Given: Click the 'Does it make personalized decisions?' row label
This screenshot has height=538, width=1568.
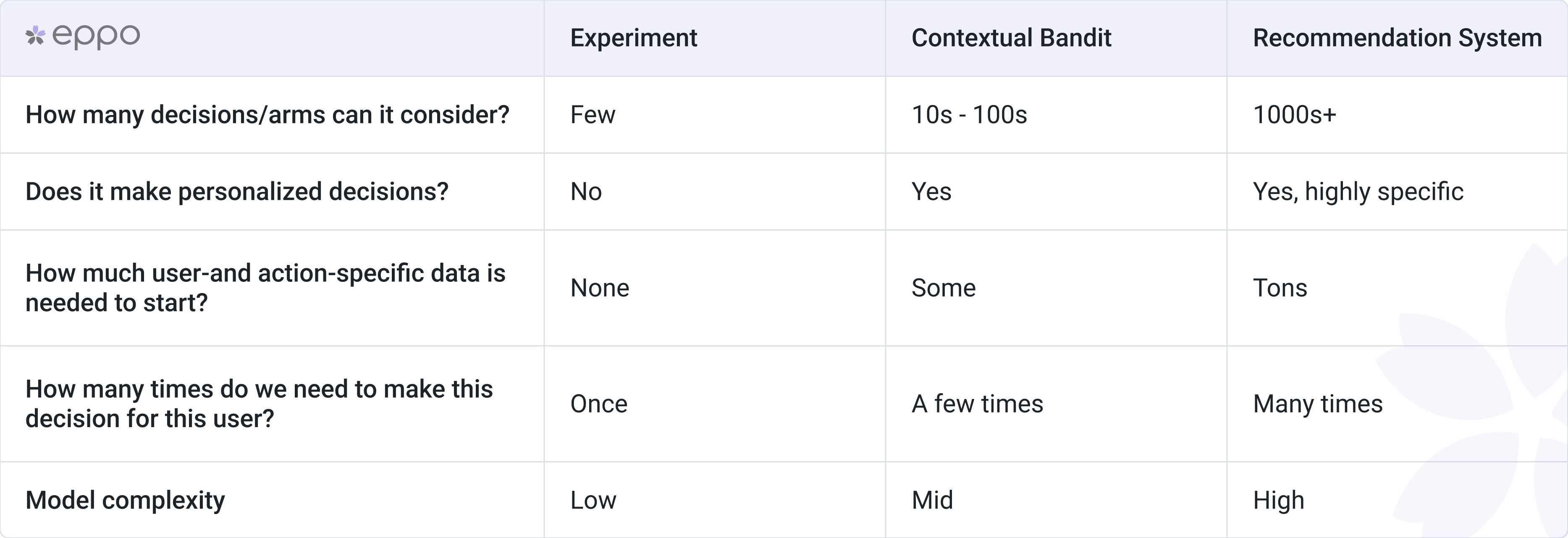Looking at the screenshot, I should click(237, 191).
